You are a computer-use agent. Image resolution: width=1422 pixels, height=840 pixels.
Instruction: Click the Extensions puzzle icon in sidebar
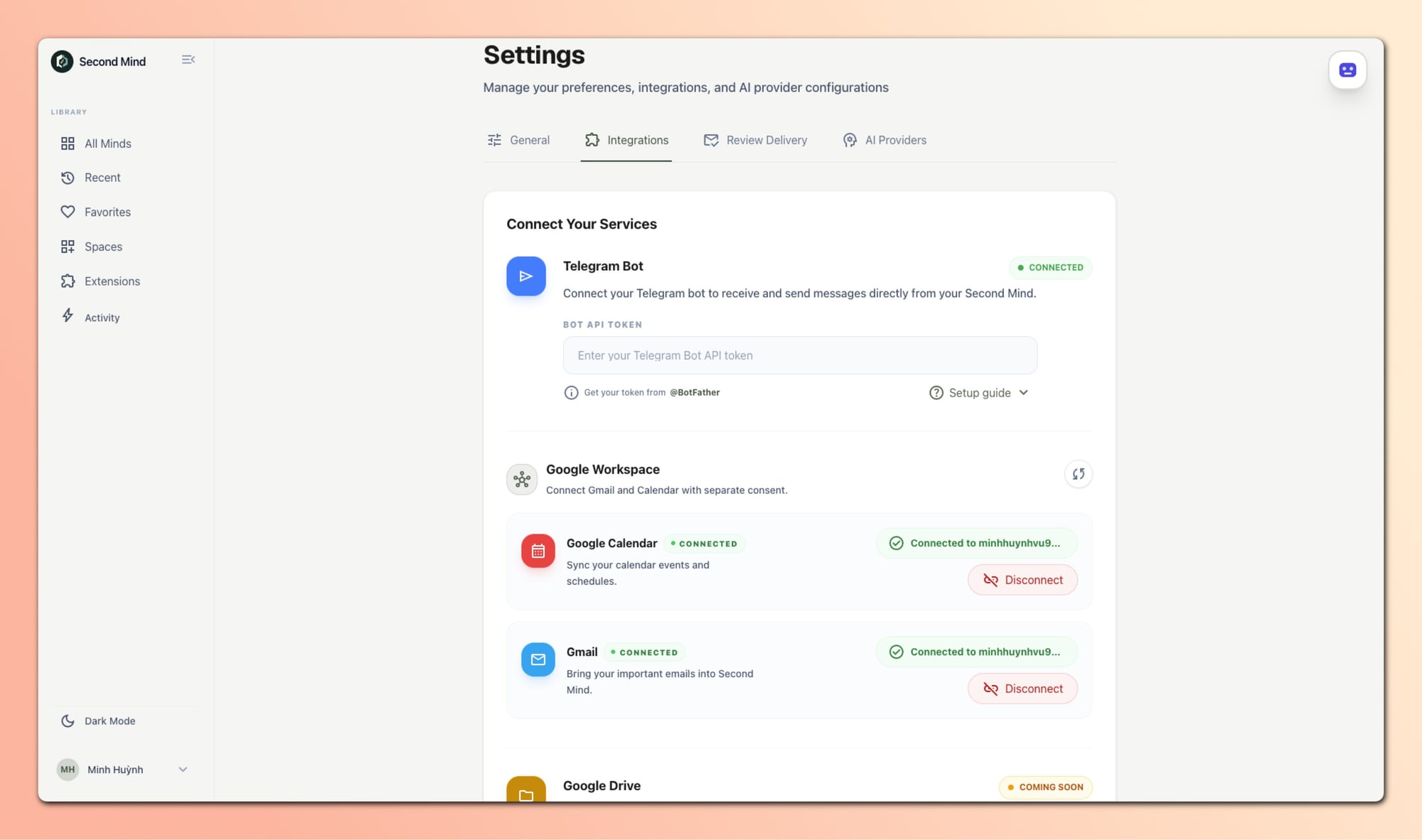(68, 281)
